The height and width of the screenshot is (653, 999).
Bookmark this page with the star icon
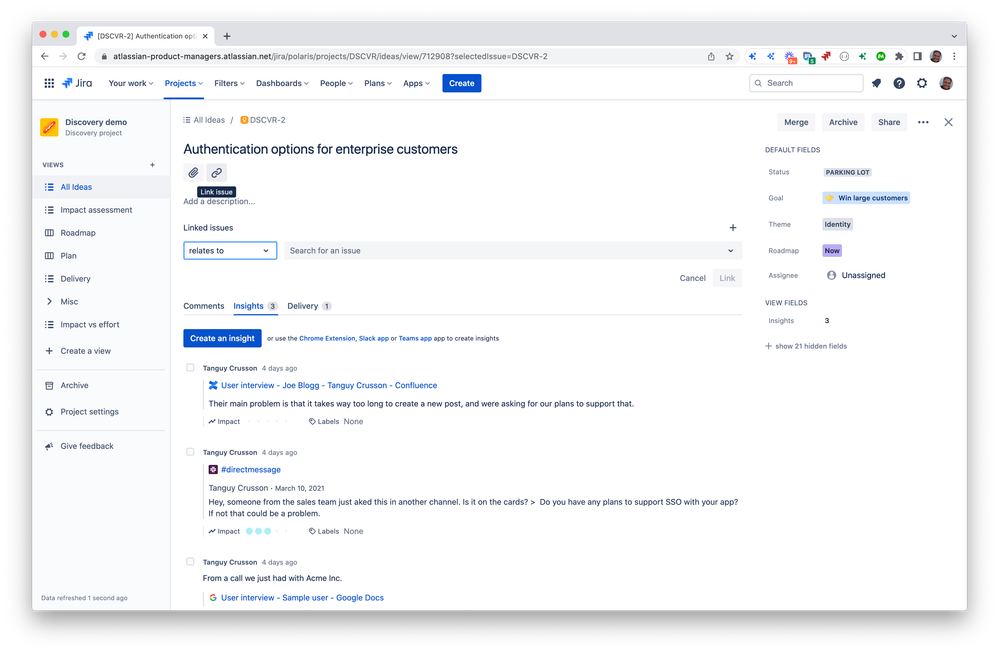(x=729, y=56)
